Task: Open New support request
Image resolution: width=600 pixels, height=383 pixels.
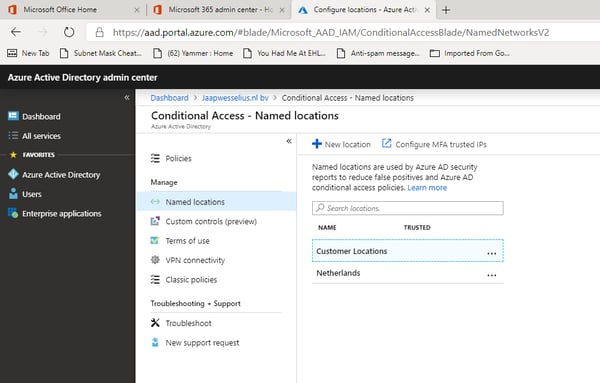Action: [202, 343]
